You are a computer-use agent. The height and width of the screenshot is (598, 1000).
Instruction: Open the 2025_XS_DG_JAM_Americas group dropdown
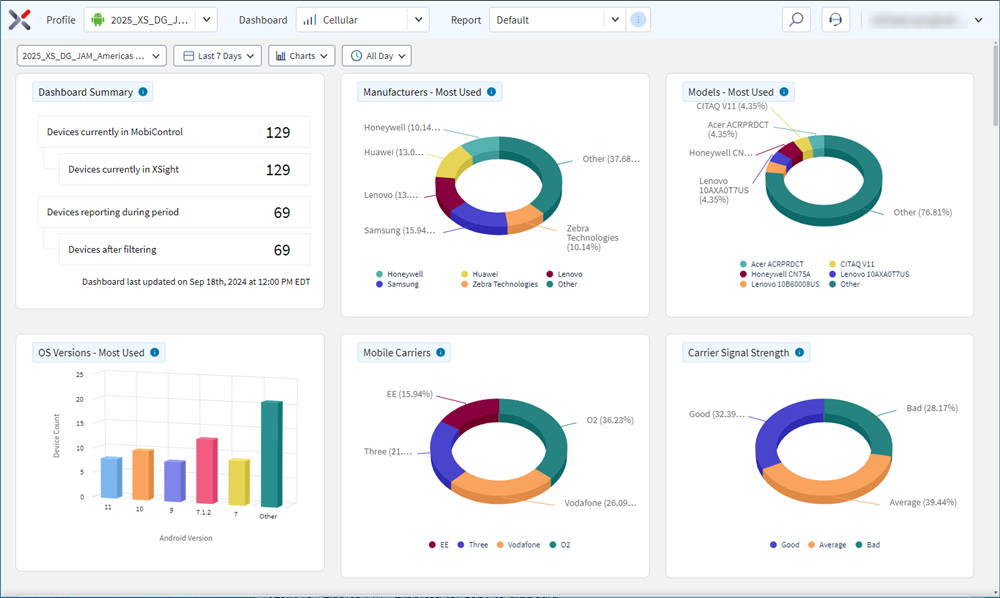(91, 55)
